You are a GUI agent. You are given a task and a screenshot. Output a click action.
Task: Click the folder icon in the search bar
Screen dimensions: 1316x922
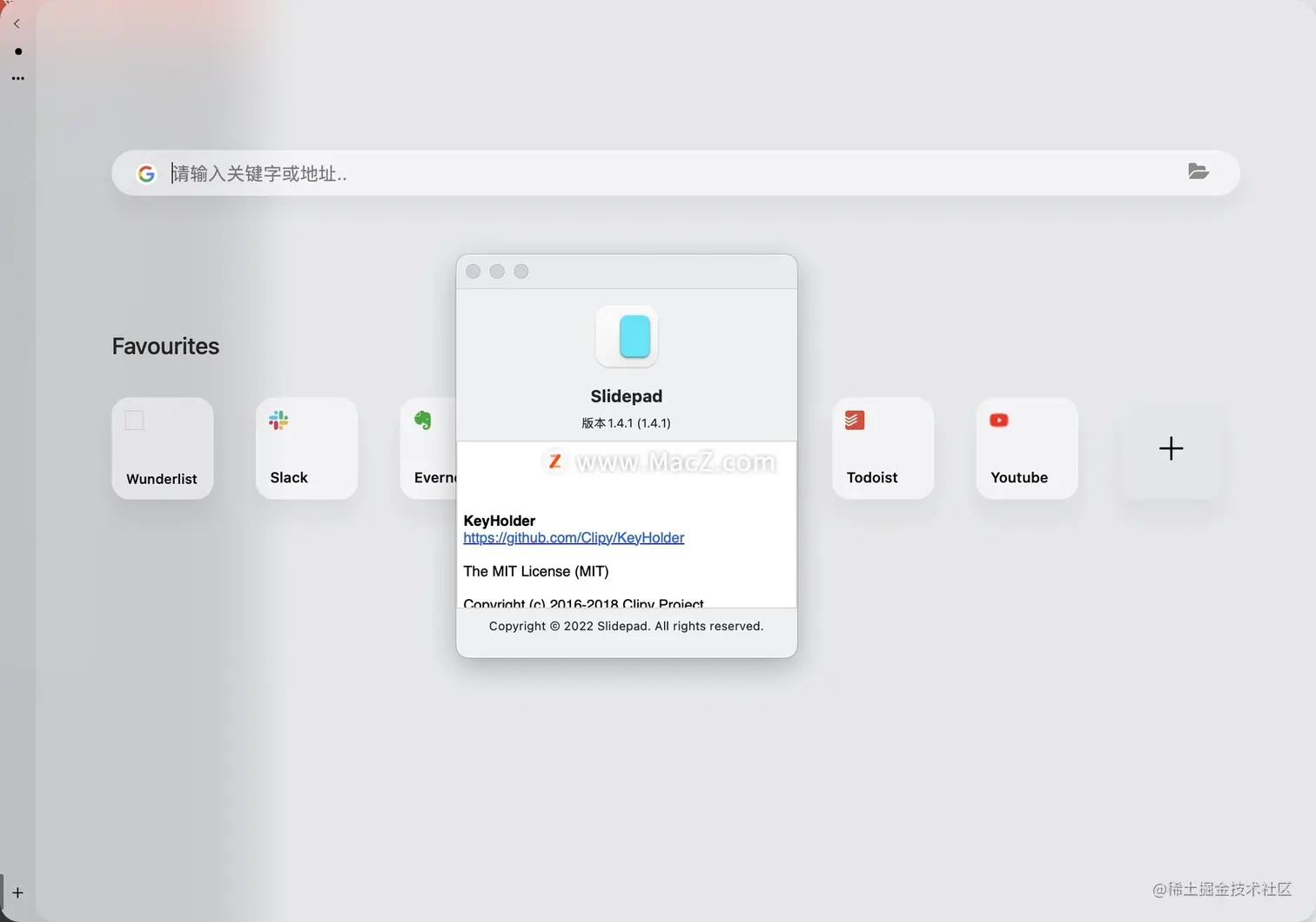point(1198,172)
